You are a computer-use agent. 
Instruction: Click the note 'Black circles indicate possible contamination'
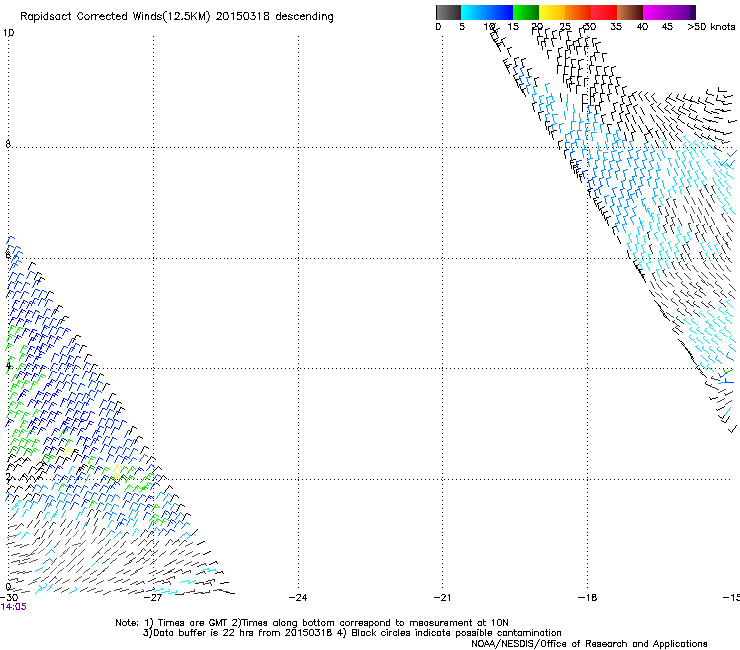(456, 633)
